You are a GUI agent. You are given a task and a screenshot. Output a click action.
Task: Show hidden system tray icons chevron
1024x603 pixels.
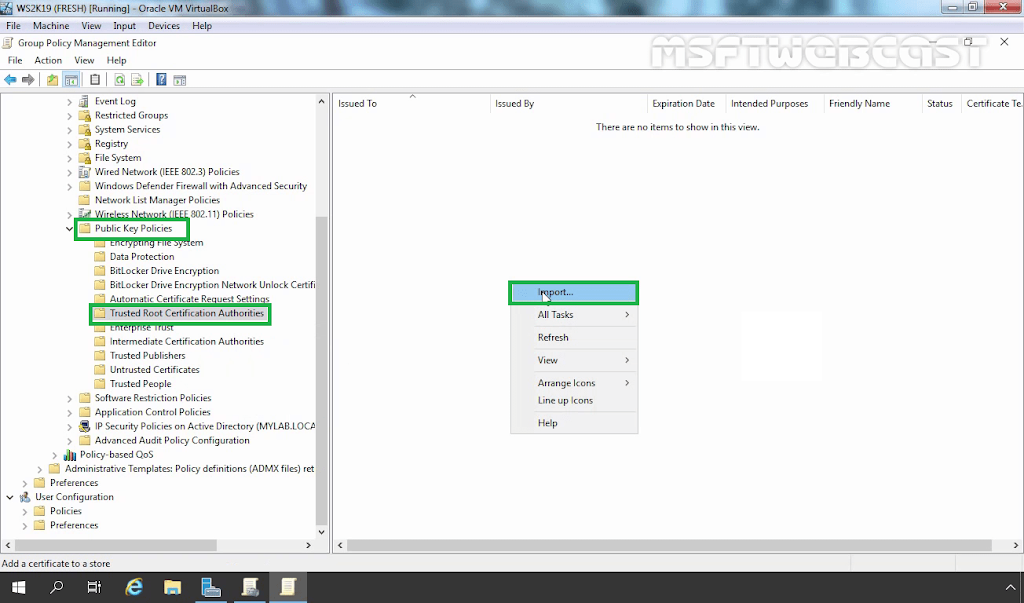click(x=1012, y=588)
